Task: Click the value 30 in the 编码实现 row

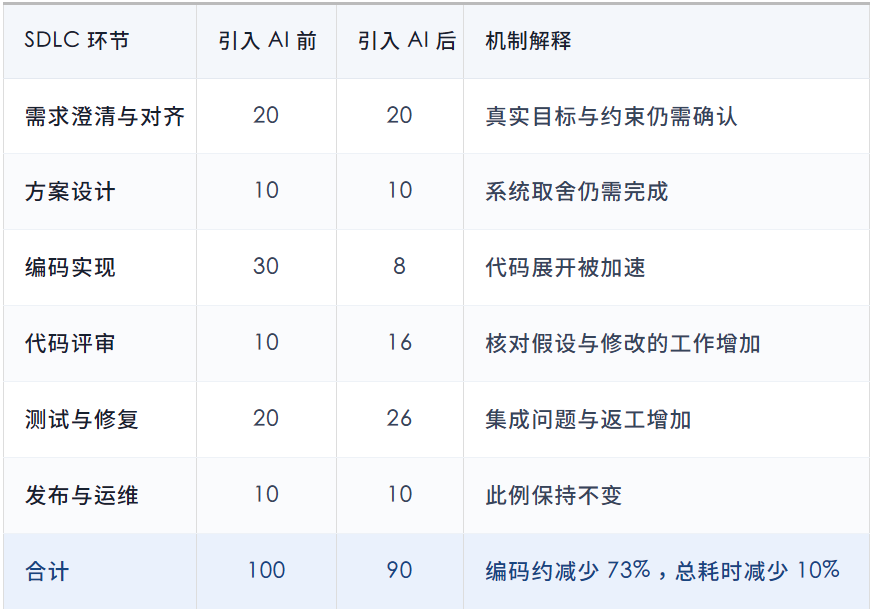Action: (266, 266)
